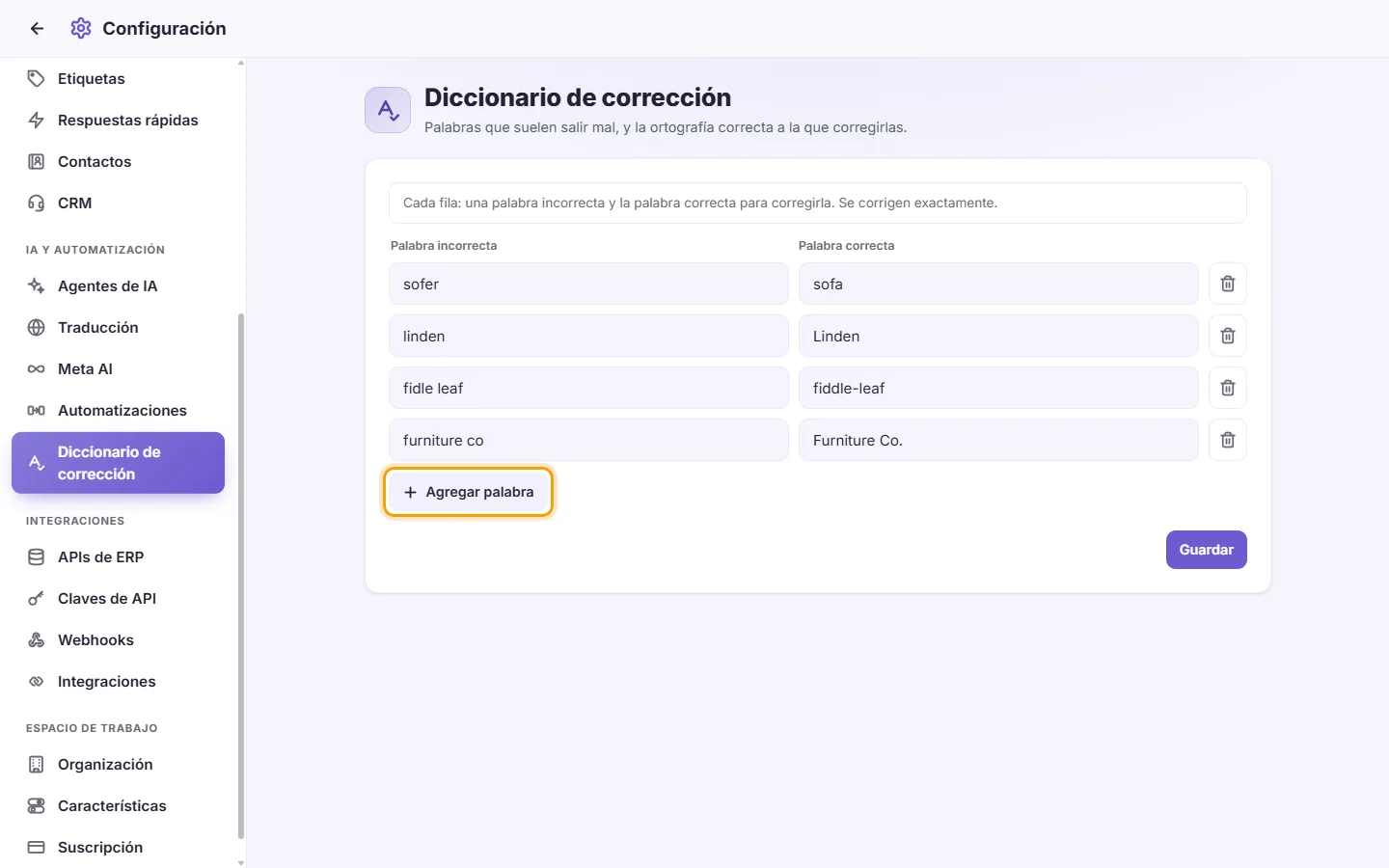Screen dimensions: 1389x868
Task: Open the CRM settings page
Action: 118,203
